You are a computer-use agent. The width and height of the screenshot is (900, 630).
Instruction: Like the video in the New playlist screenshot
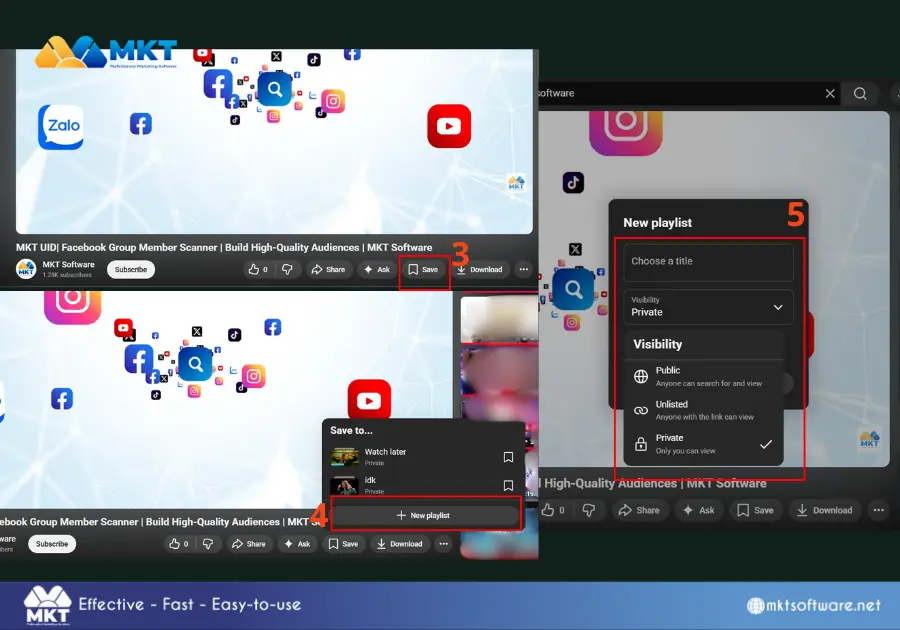click(x=553, y=510)
